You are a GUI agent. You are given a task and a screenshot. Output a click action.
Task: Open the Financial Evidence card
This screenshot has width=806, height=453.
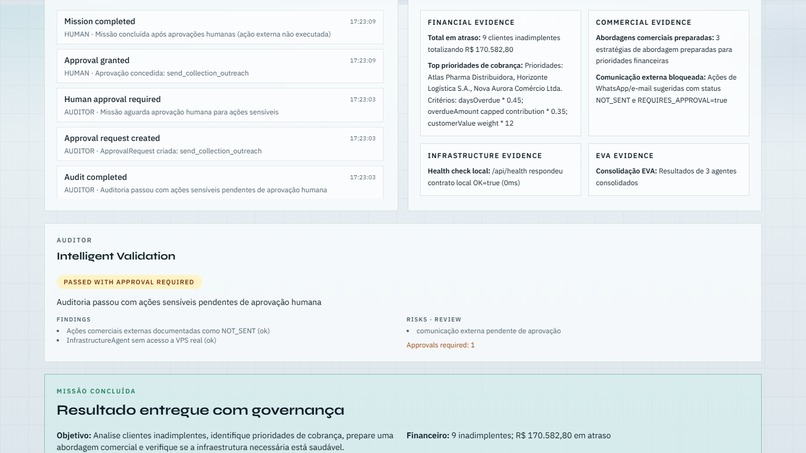[500, 73]
